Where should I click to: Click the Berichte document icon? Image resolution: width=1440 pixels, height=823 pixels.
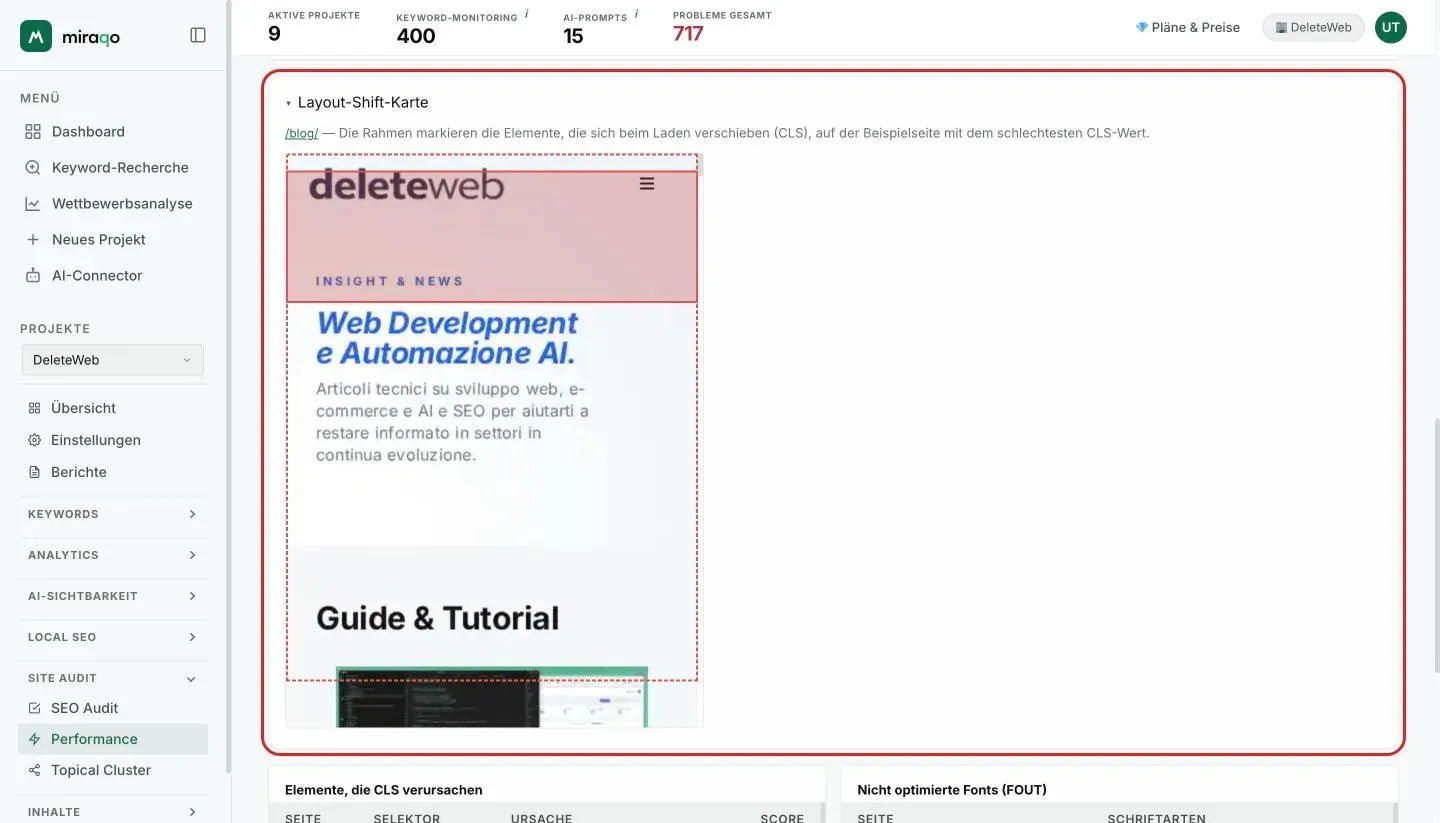tap(35, 472)
